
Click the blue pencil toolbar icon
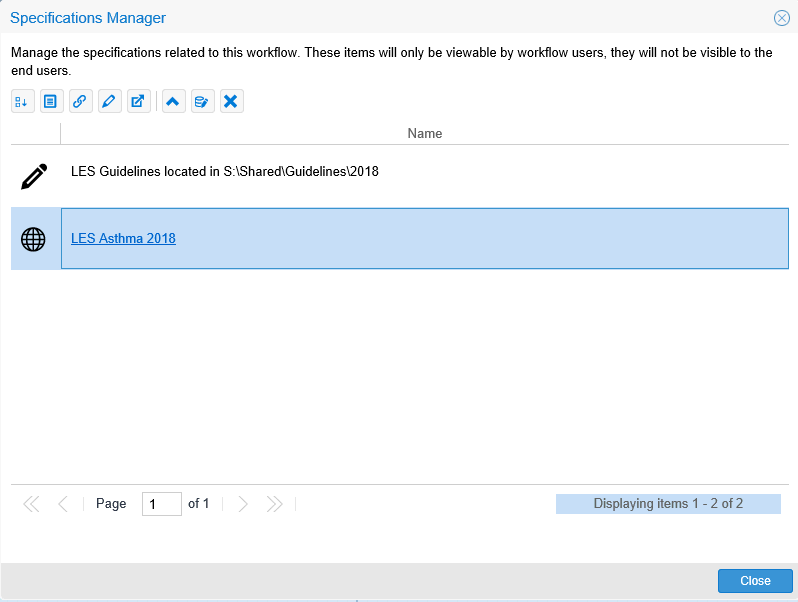pos(109,101)
